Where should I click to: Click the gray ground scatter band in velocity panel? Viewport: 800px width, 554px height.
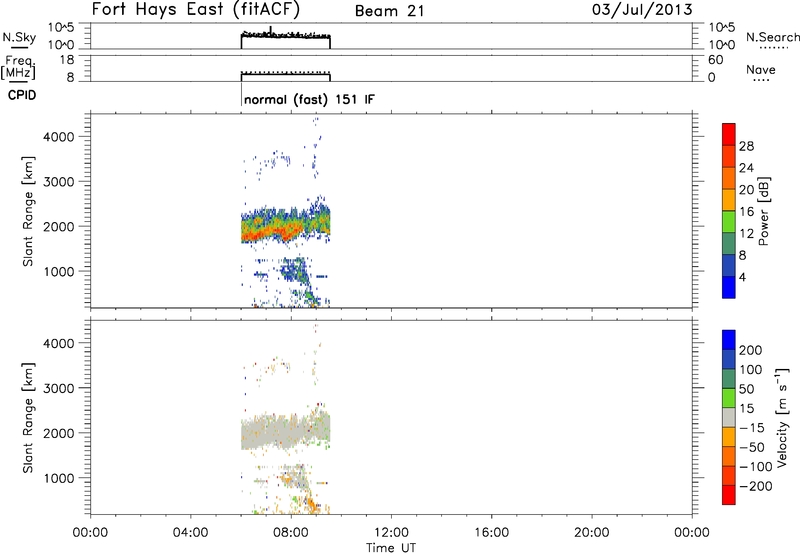286,432
